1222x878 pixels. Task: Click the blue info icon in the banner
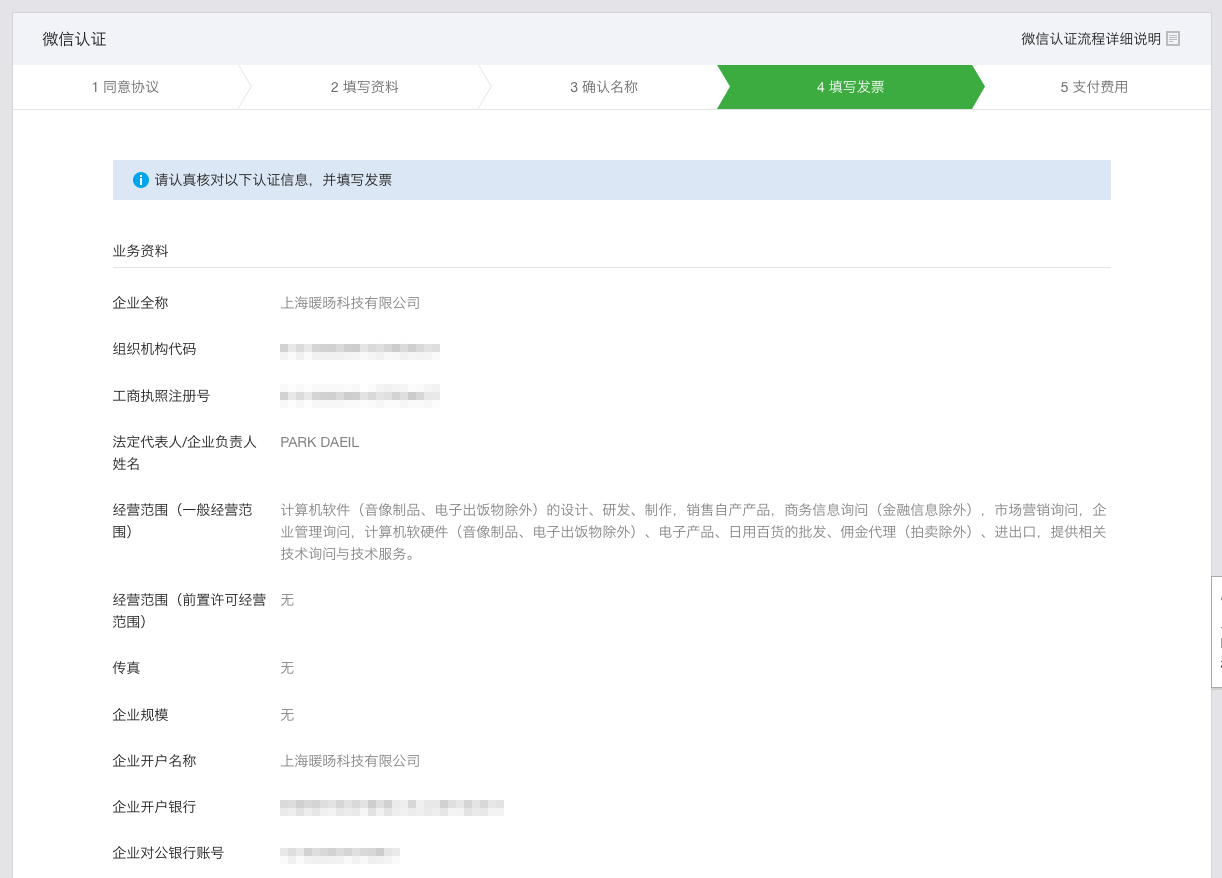click(141, 180)
